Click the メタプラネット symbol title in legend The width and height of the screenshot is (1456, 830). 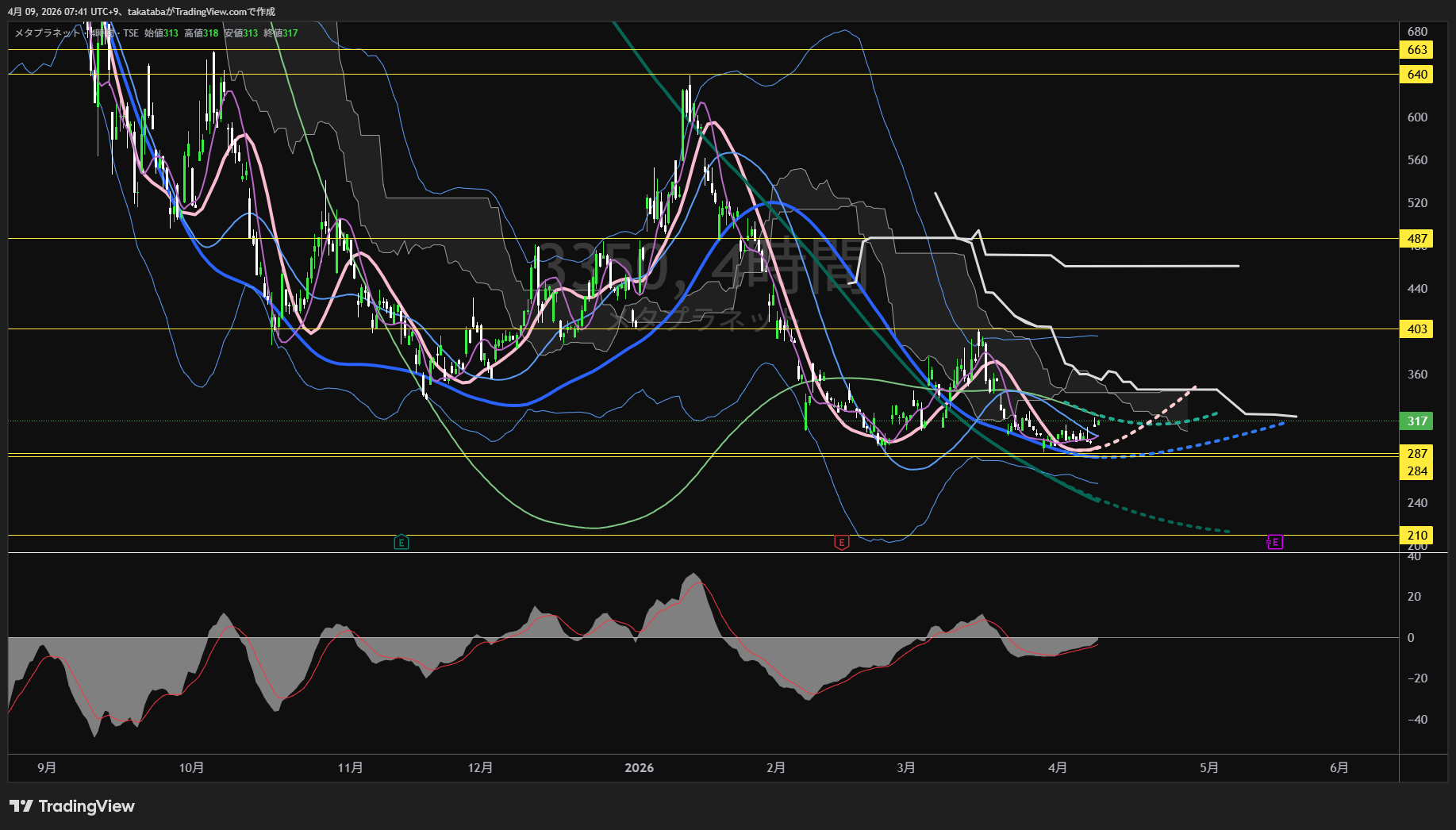48,33
